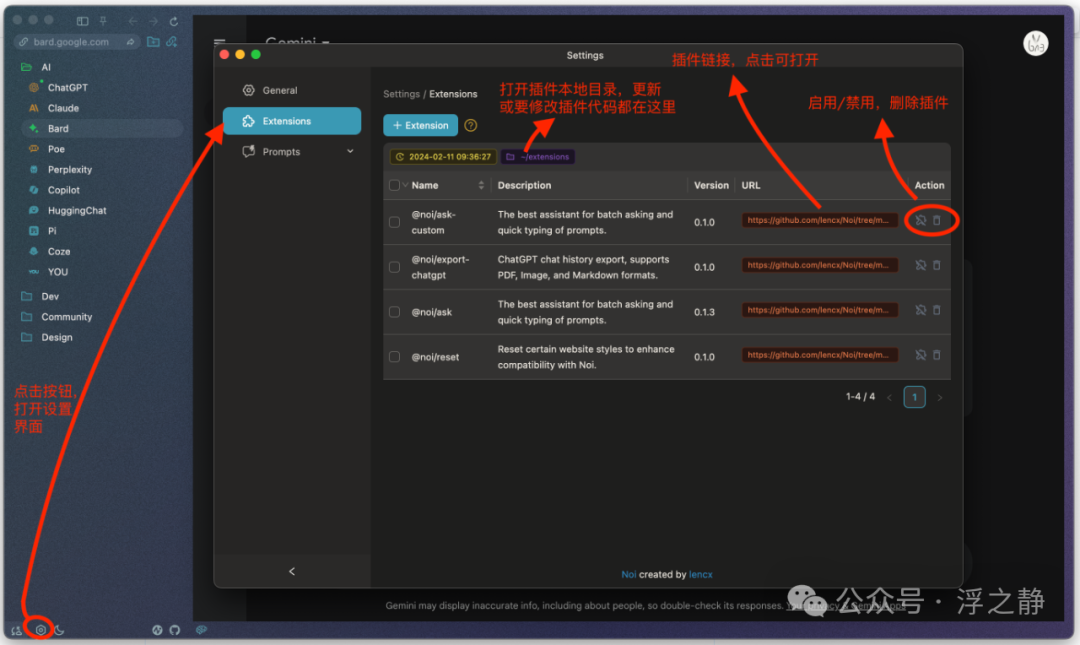Click the bard.google.com address field
This screenshot has height=645, width=1080.
[76, 42]
